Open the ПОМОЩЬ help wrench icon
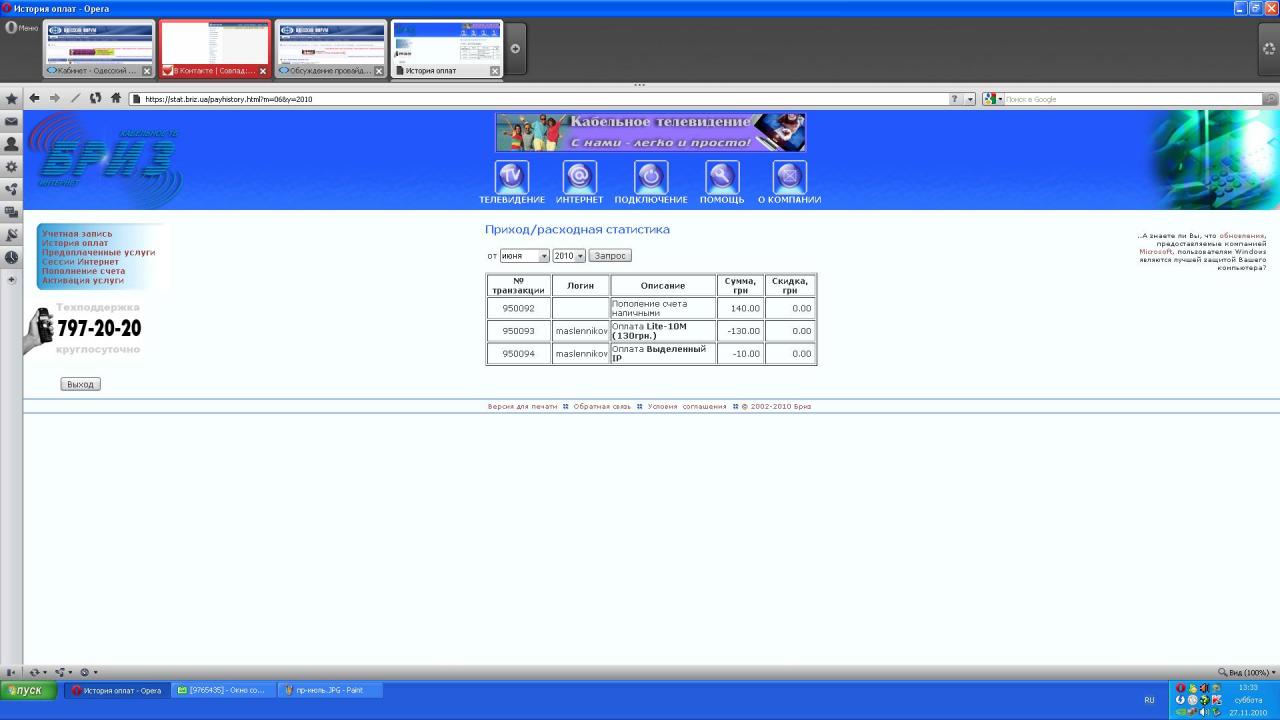Image resolution: width=1280 pixels, height=720 pixels. pos(722,177)
